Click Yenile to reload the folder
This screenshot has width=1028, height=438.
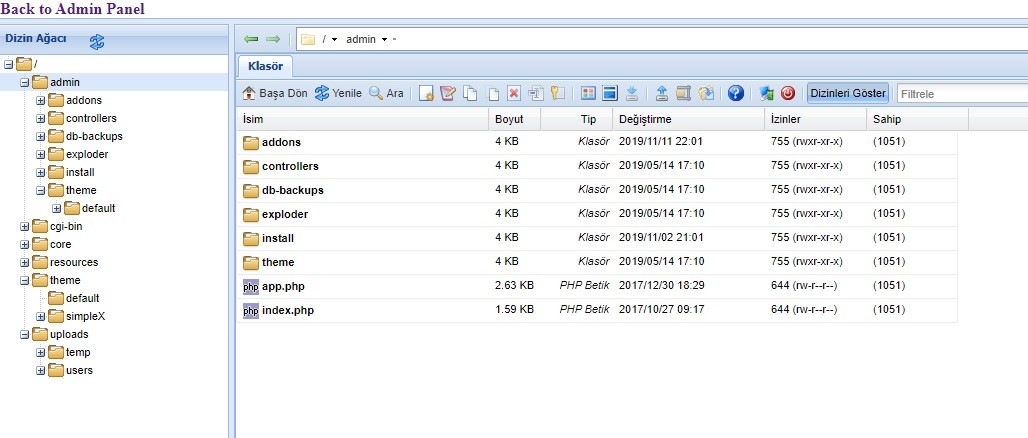(338, 93)
